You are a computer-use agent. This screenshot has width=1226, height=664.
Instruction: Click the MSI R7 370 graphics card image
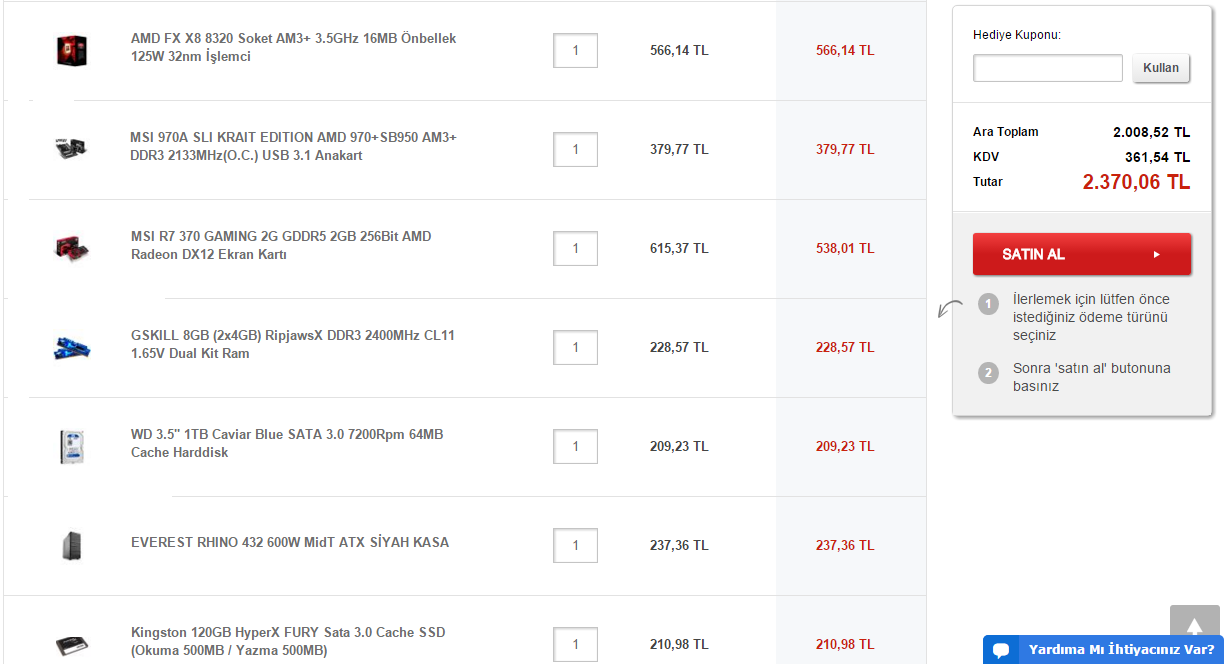[x=71, y=248]
